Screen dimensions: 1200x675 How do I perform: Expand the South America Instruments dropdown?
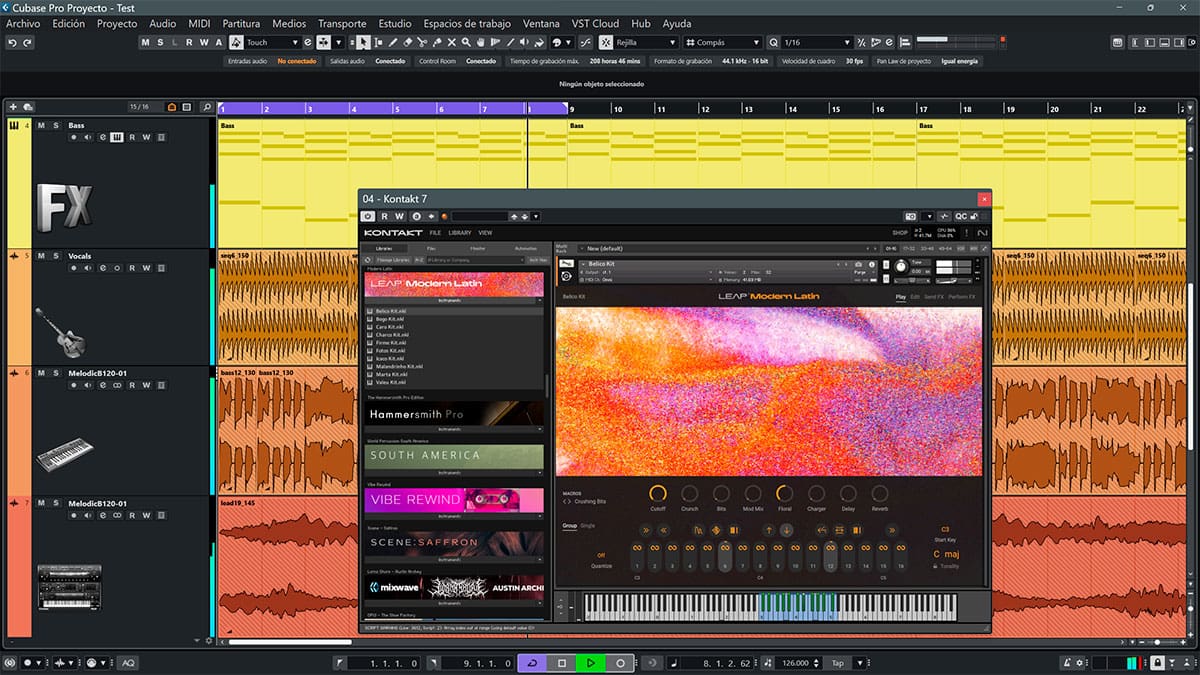[455, 474]
